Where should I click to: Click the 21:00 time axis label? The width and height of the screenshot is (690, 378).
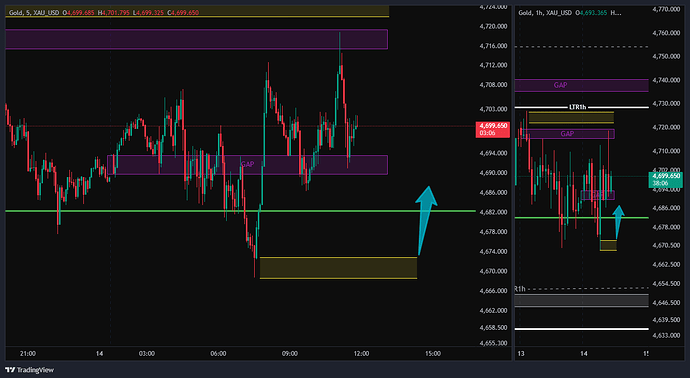pyautogui.click(x=28, y=353)
